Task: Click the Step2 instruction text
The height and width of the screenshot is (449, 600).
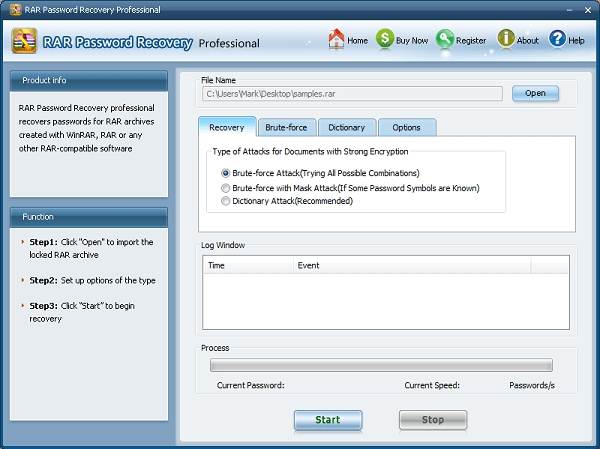Action: pyautogui.click(x=93, y=280)
